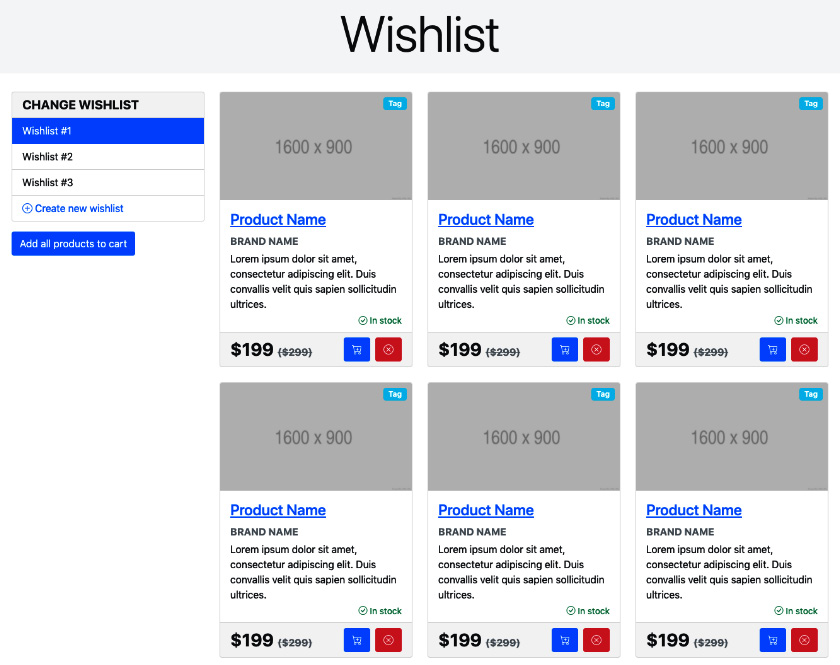The width and height of the screenshot is (840, 665).
Task: Add top-left product to cart using cart icon
Action: tap(356, 349)
